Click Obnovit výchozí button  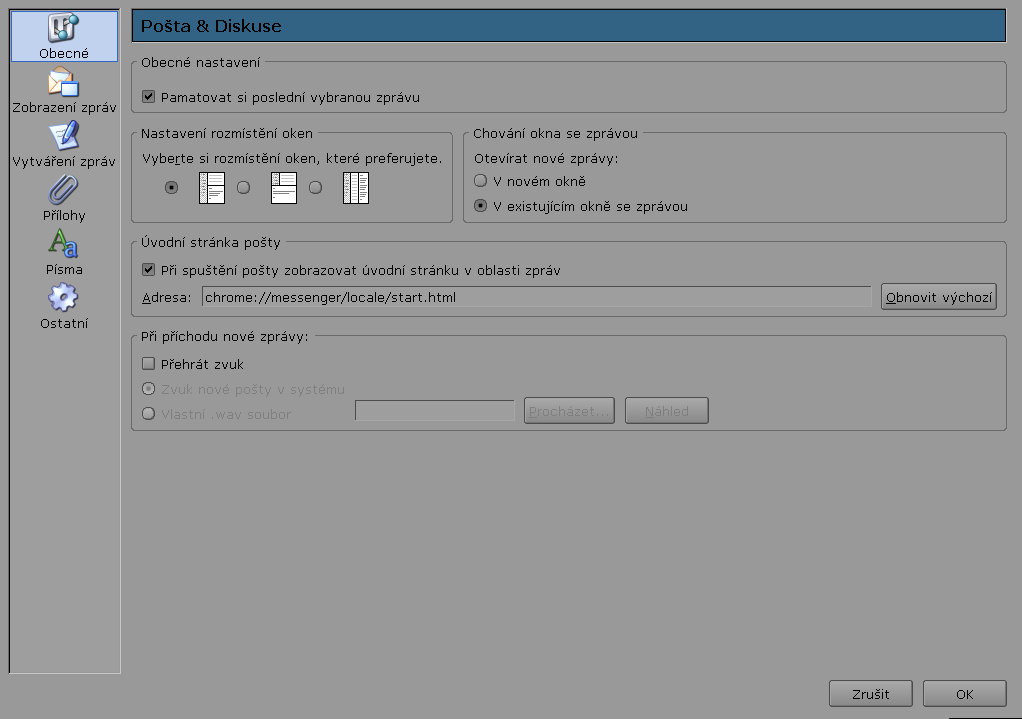coord(939,297)
